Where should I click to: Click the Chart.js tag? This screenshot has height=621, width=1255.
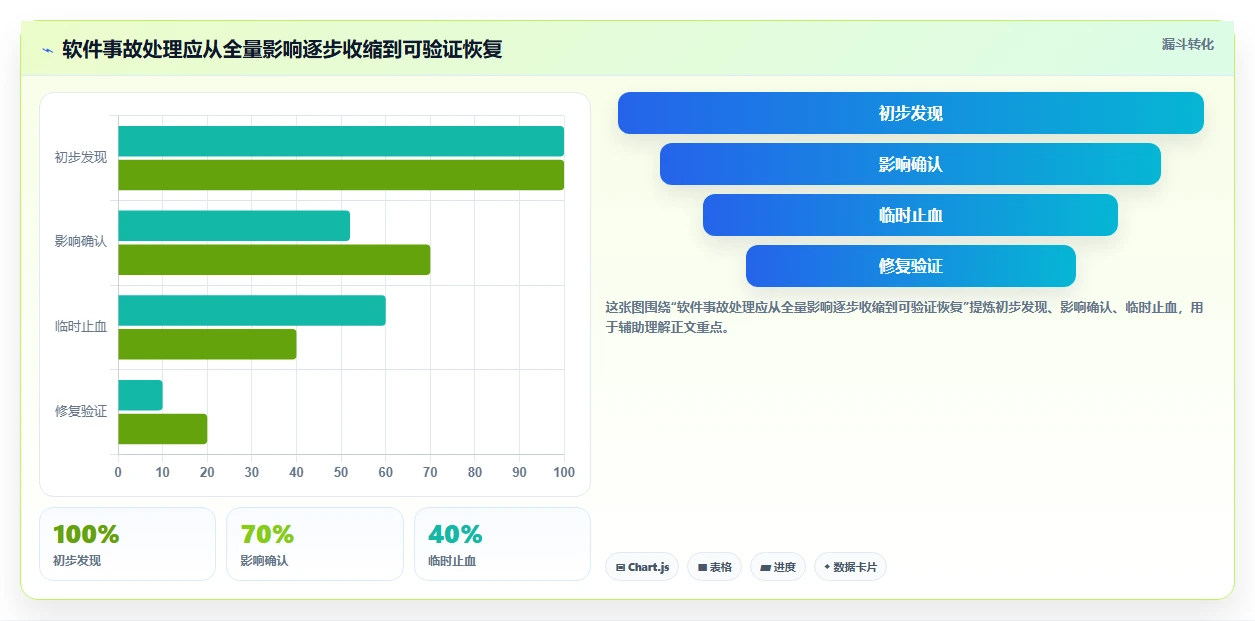642,567
